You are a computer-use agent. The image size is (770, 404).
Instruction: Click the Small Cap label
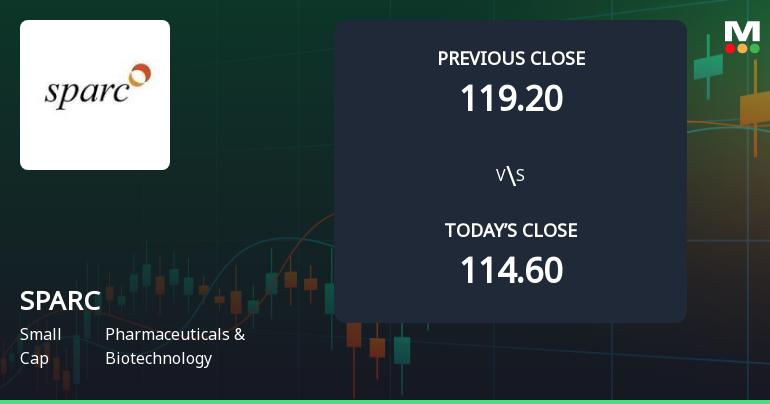(x=40, y=346)
